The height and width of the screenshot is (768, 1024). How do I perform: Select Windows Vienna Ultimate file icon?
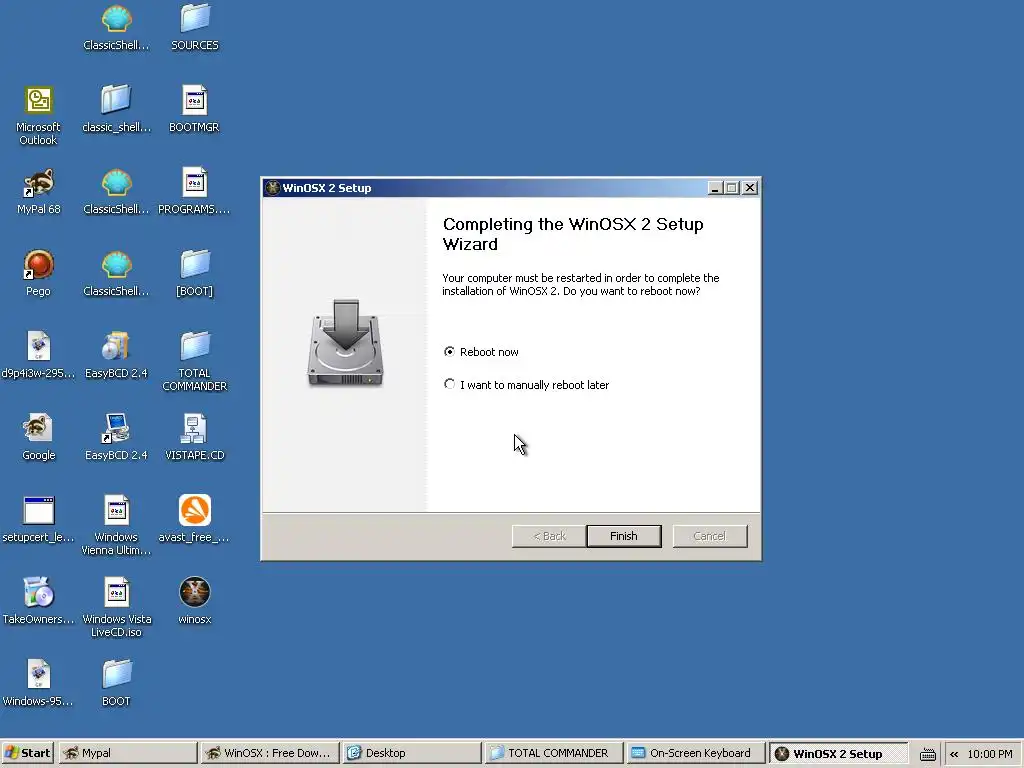pos(116,525)
